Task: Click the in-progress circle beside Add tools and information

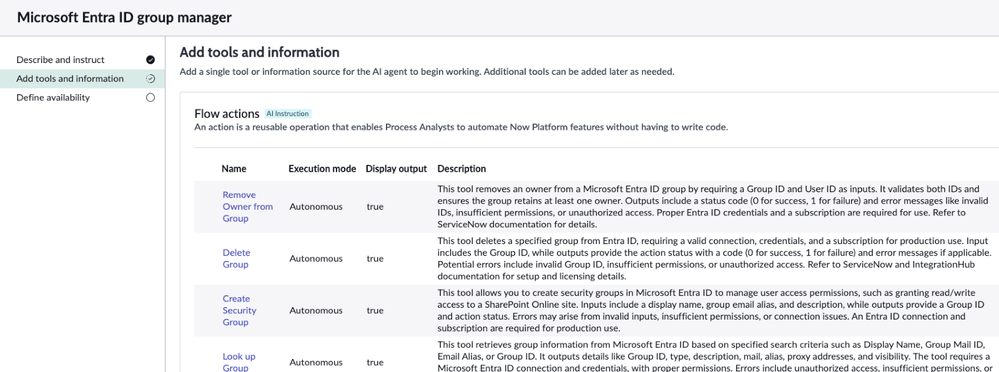Action: coord(150,79)
